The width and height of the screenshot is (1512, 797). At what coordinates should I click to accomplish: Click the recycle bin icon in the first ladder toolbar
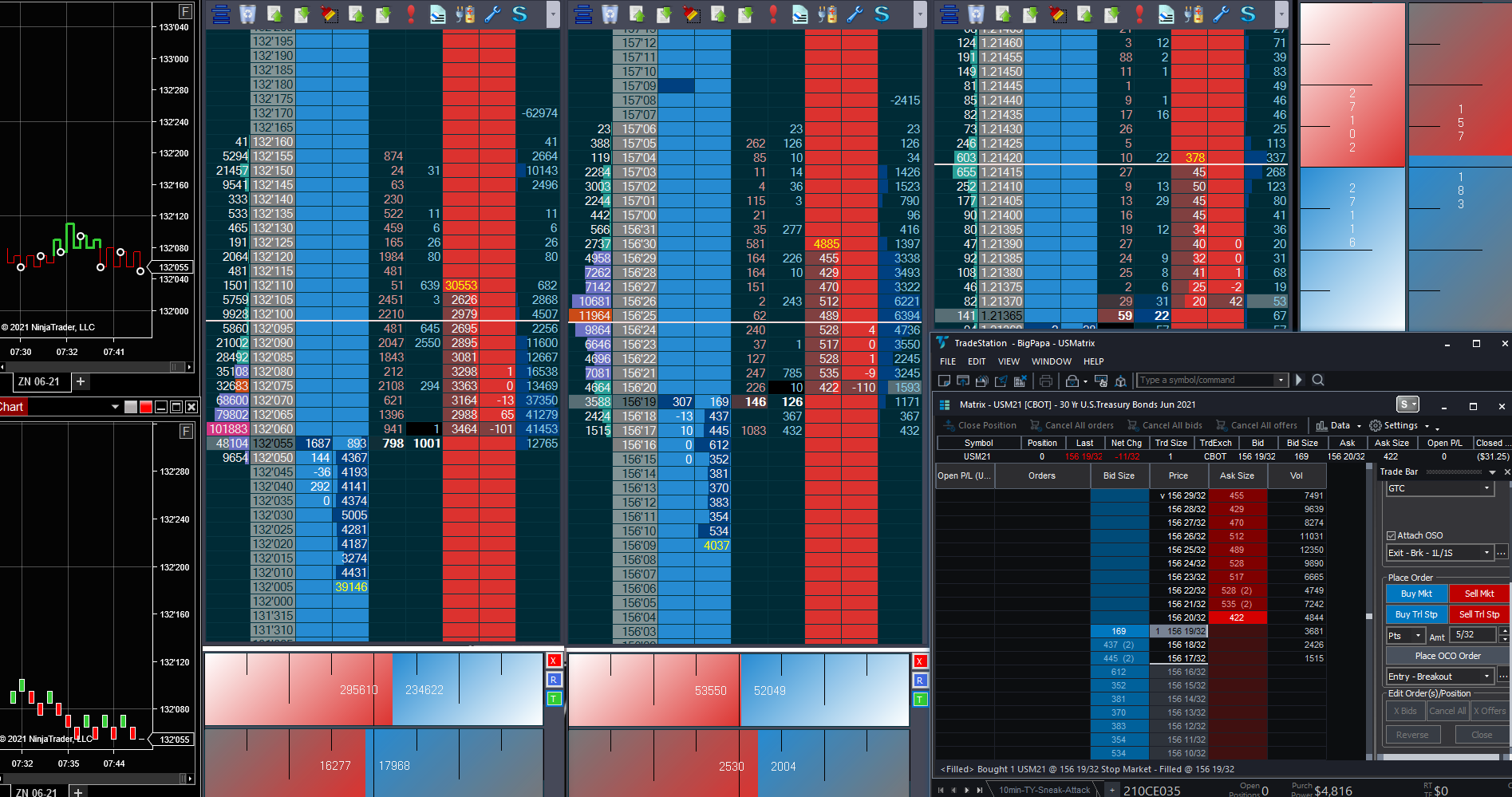tap(247, 14)
